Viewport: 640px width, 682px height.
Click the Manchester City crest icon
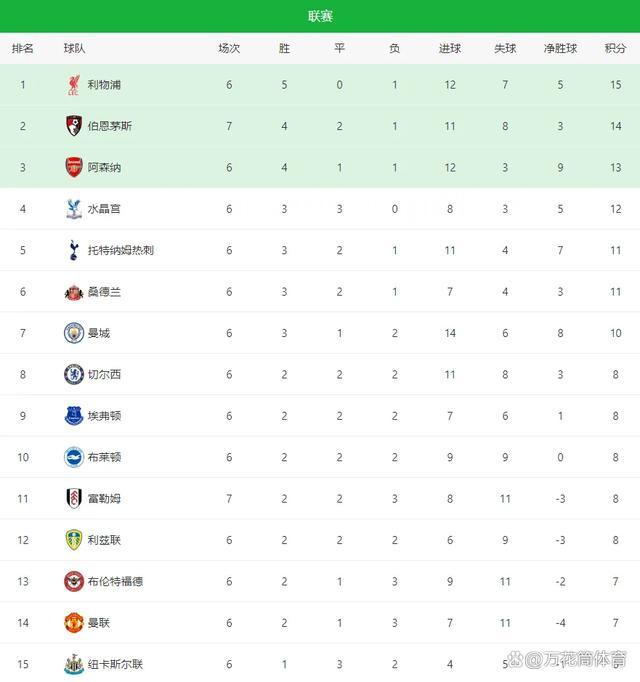[x=73, y=333]
